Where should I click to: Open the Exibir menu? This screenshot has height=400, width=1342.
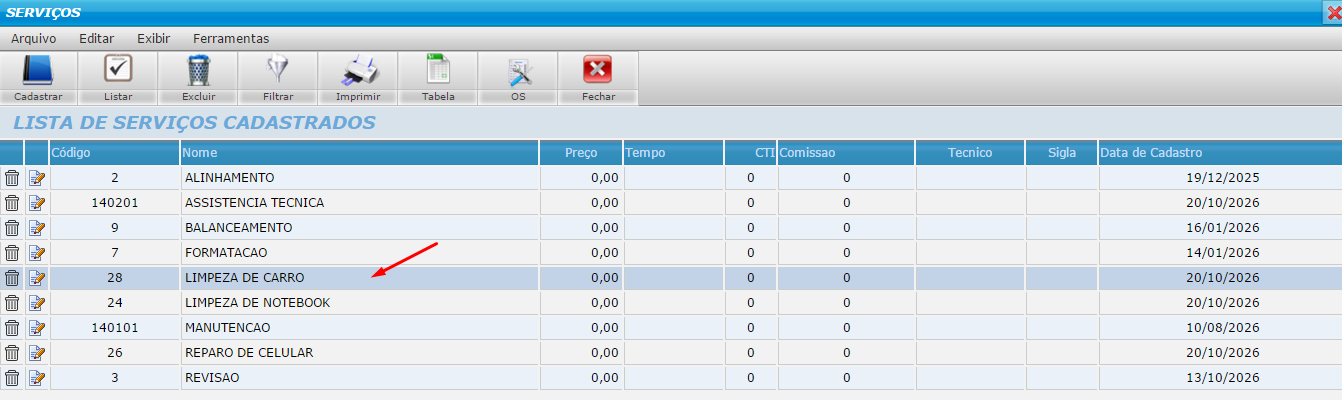(154, 38)
